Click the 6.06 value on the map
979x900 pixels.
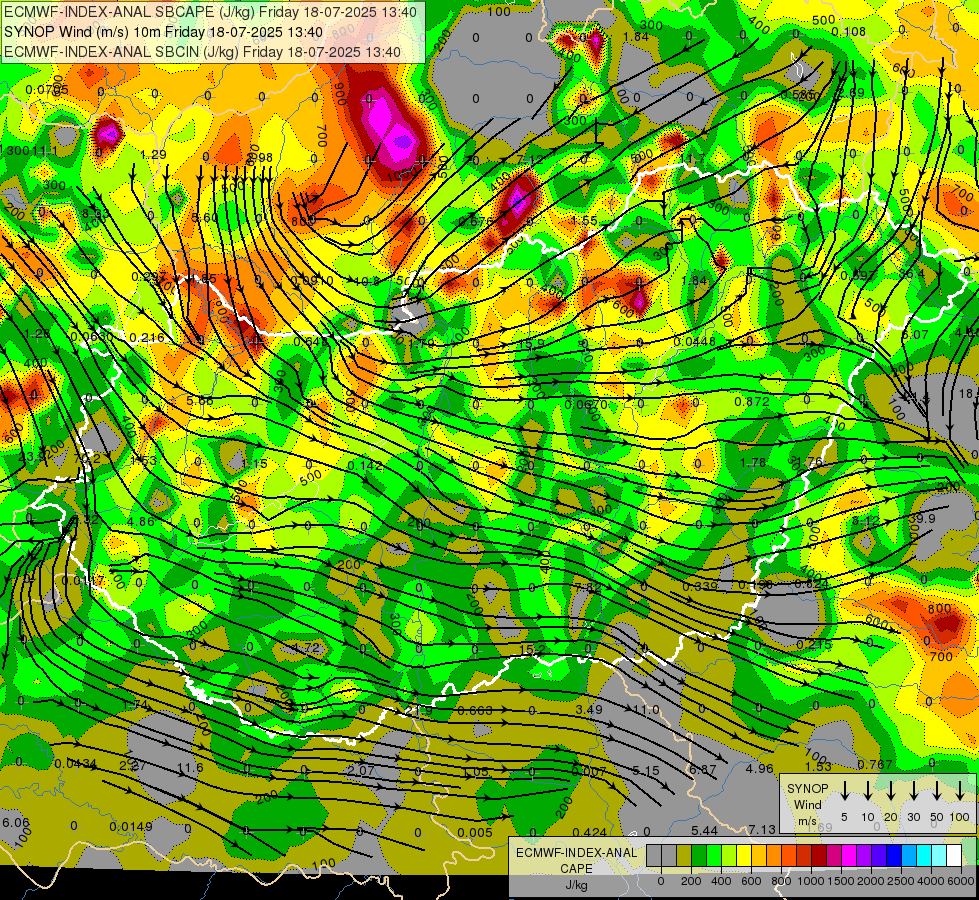[x=16, y=823]
